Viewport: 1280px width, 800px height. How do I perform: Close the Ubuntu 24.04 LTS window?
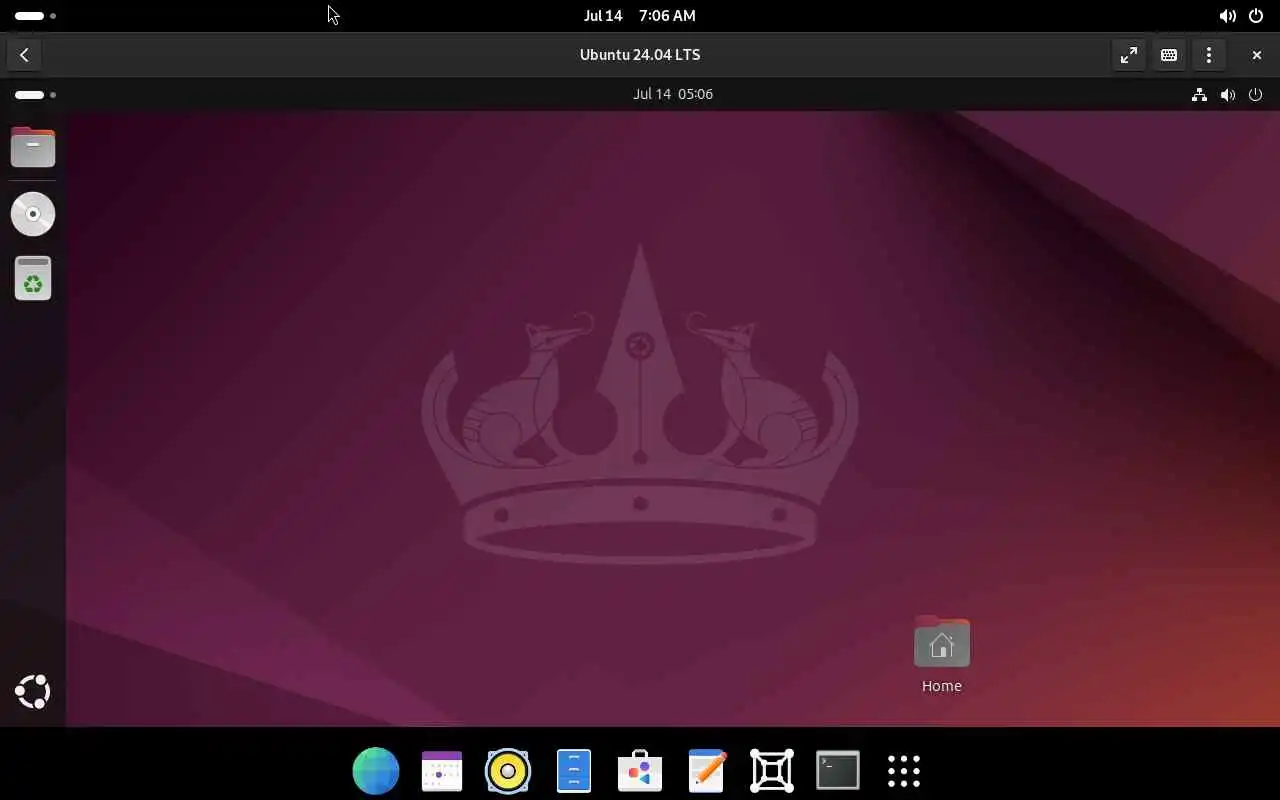1257,55
